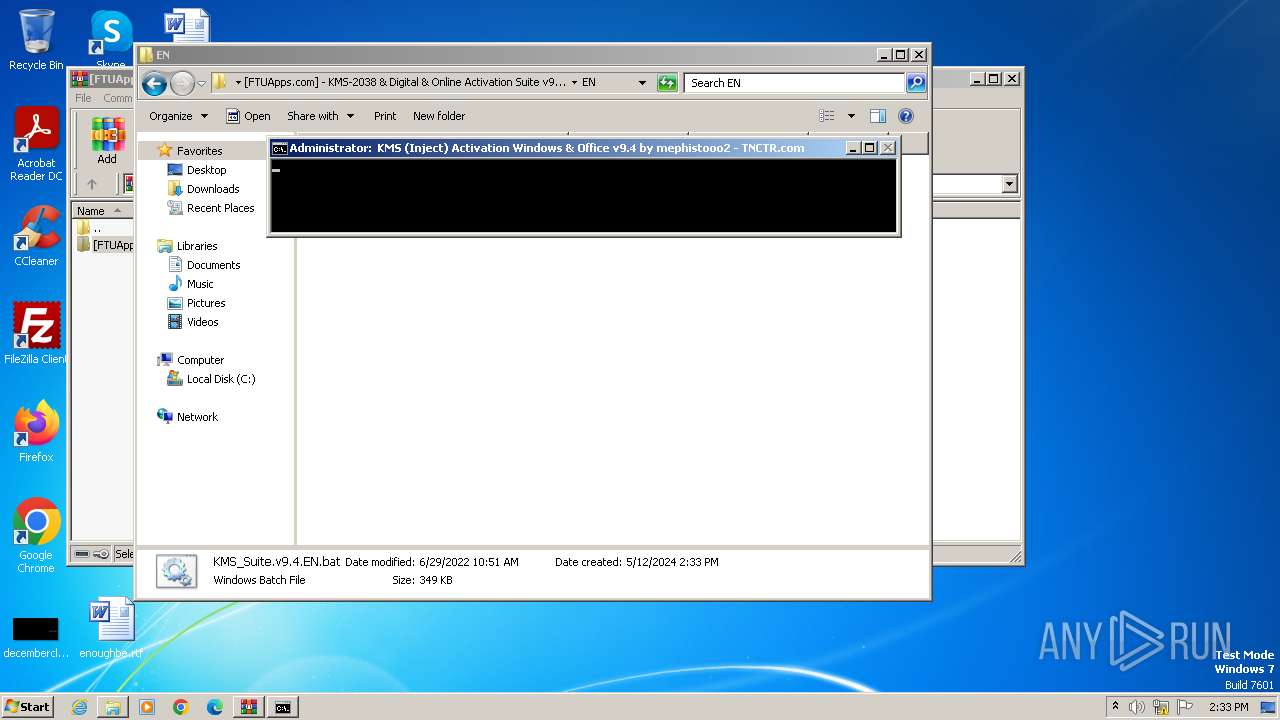Click the batch file icon in details pane
1280x720 pixels.
click(177, 571)
